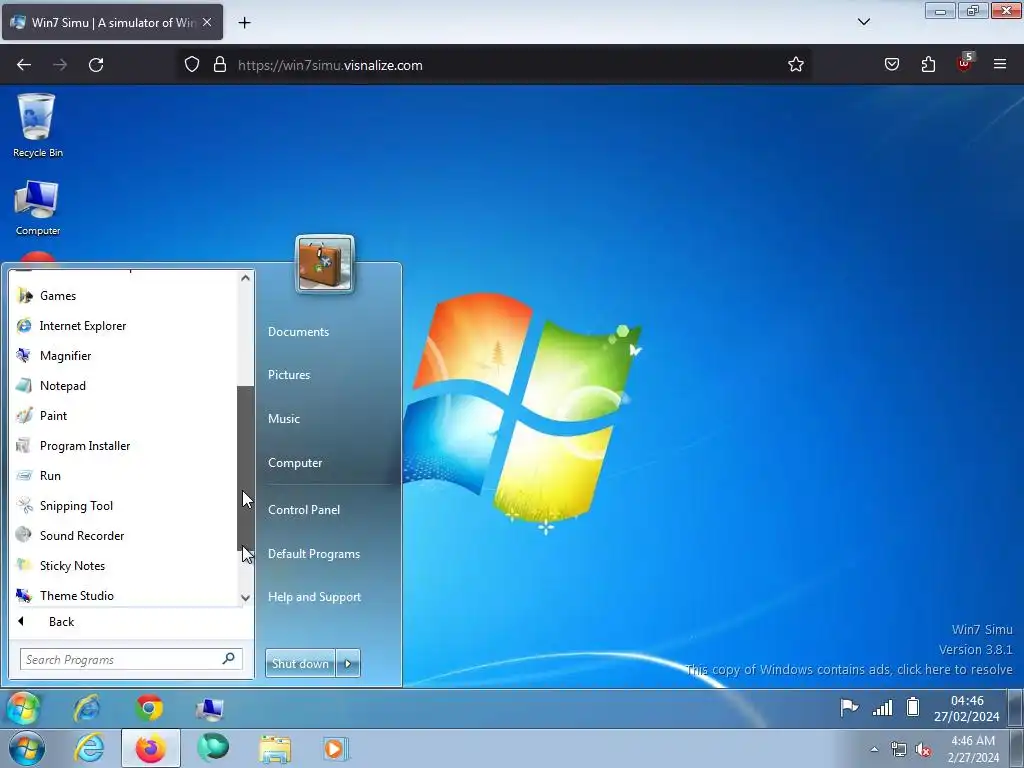
Task: Open Music from the start menu
Action: [283, 419]
